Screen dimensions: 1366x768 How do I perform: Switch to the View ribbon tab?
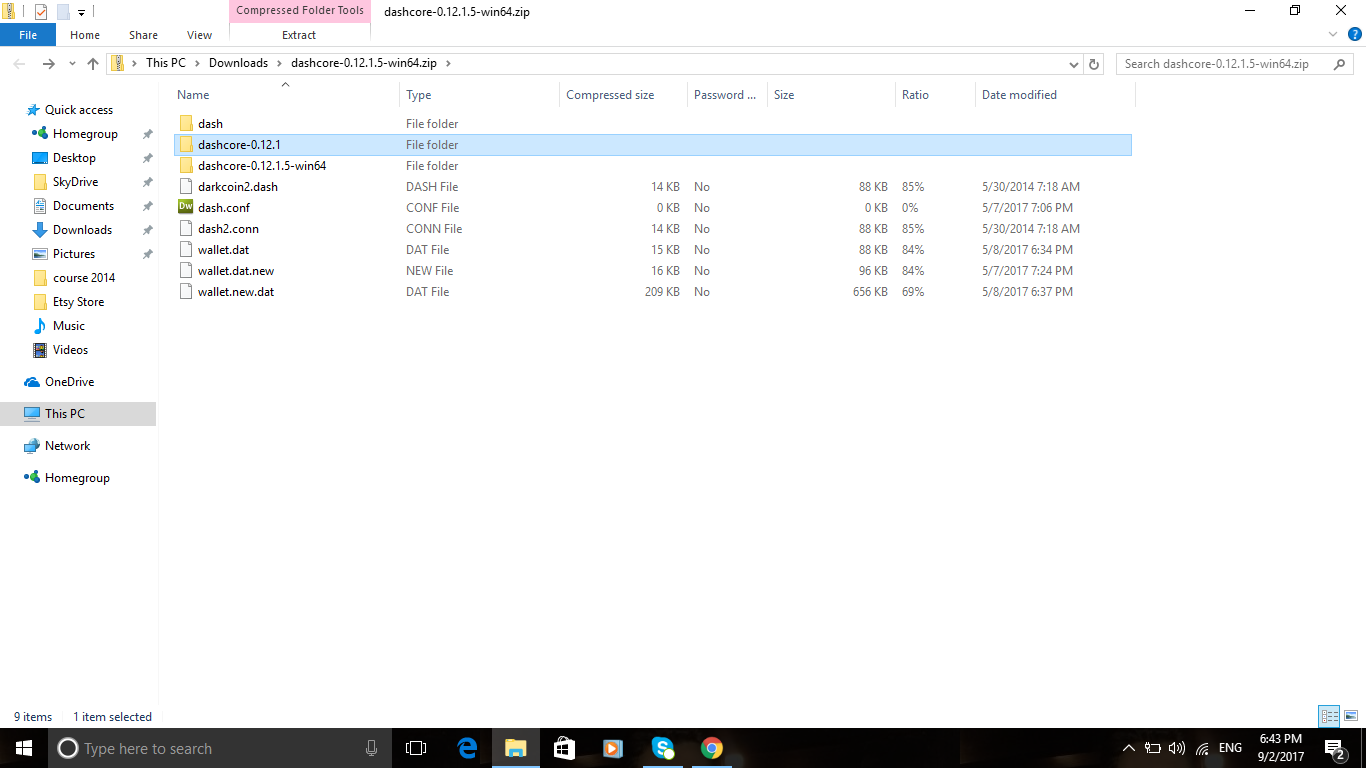200,35
